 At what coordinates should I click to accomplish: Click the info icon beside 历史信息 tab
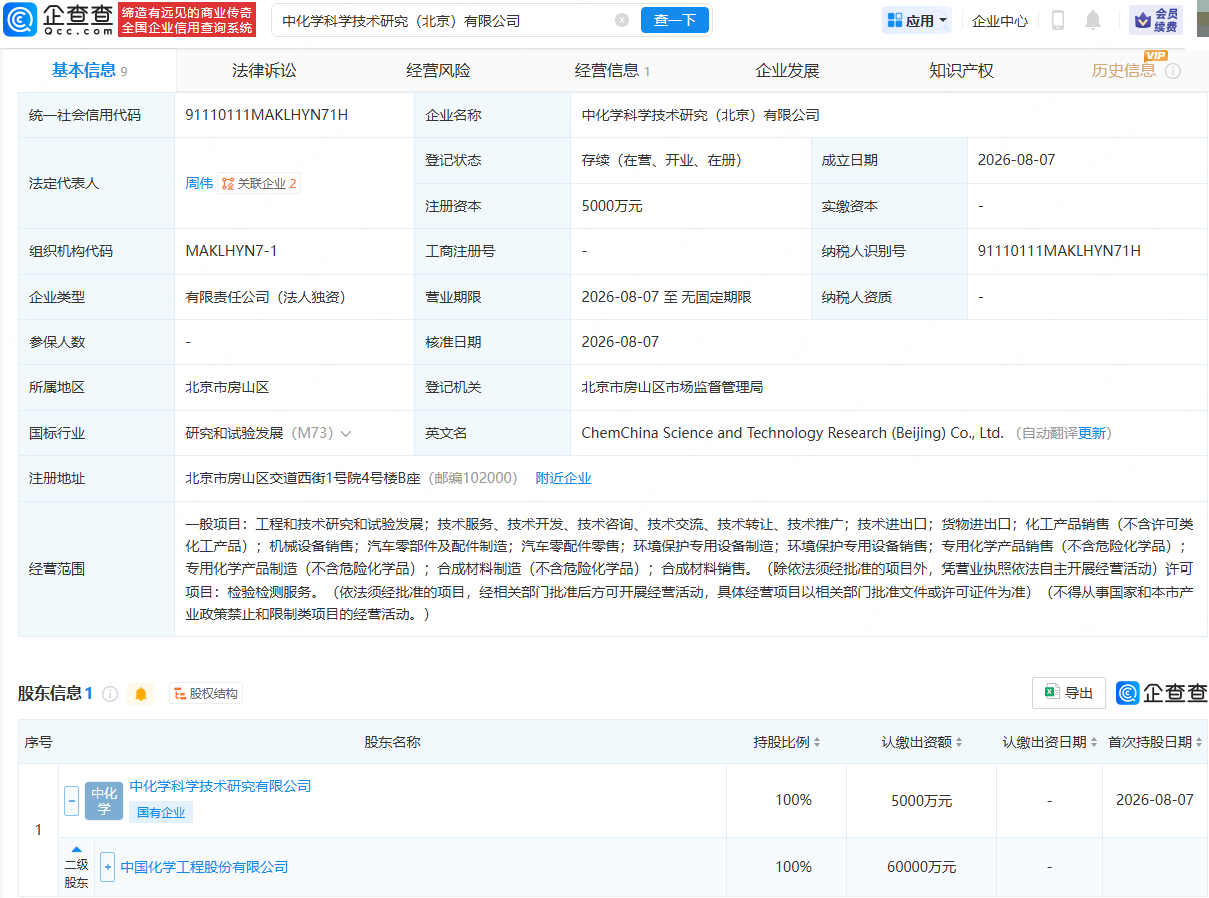(x=1173, y=71)
